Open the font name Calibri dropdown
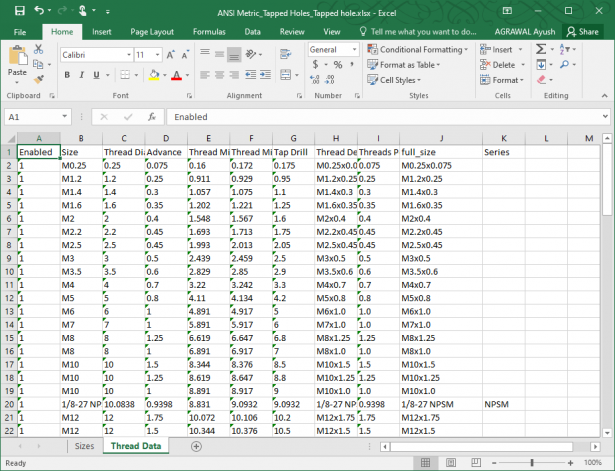 tap(128, 54)
